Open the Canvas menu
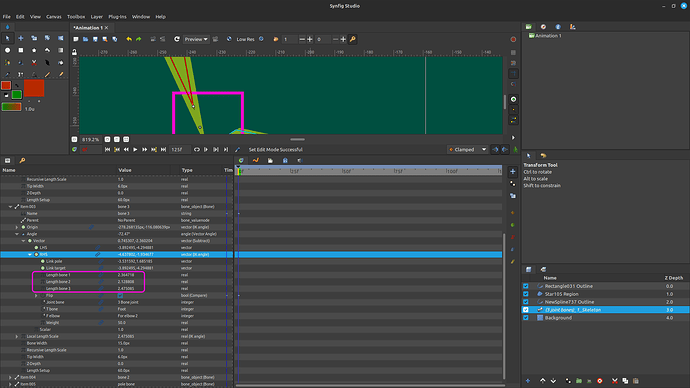The height and width of the screenshot is (388, 690). (x=54, y=17)
